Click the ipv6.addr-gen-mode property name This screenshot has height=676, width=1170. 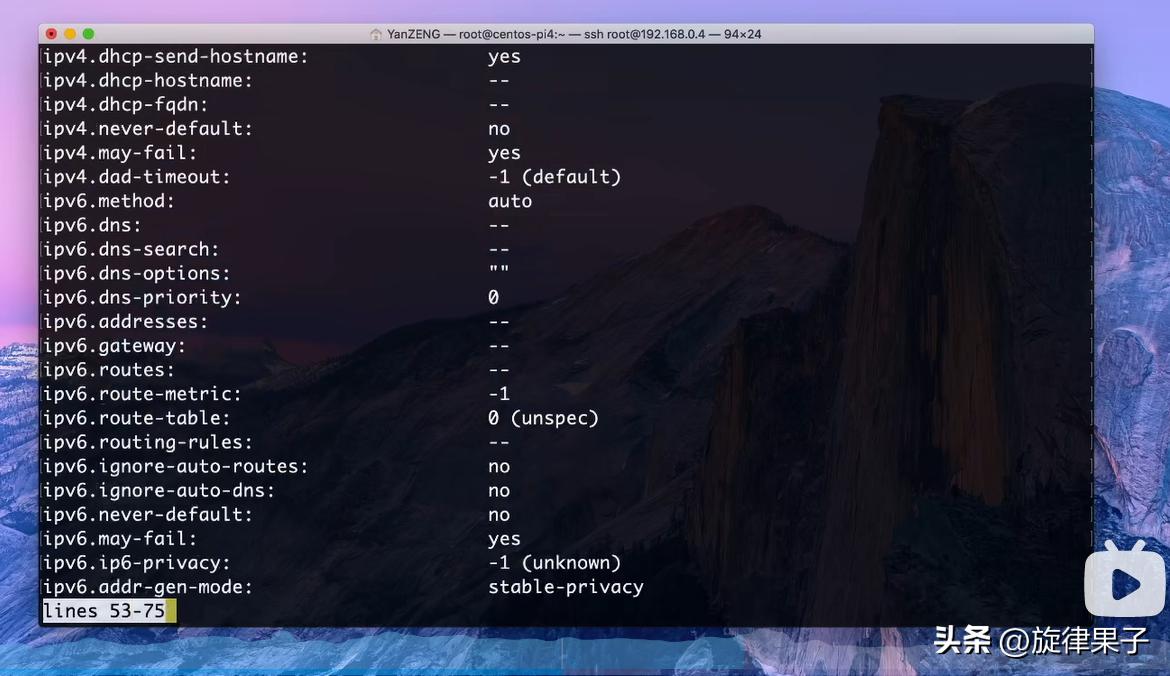click(148, 587)
